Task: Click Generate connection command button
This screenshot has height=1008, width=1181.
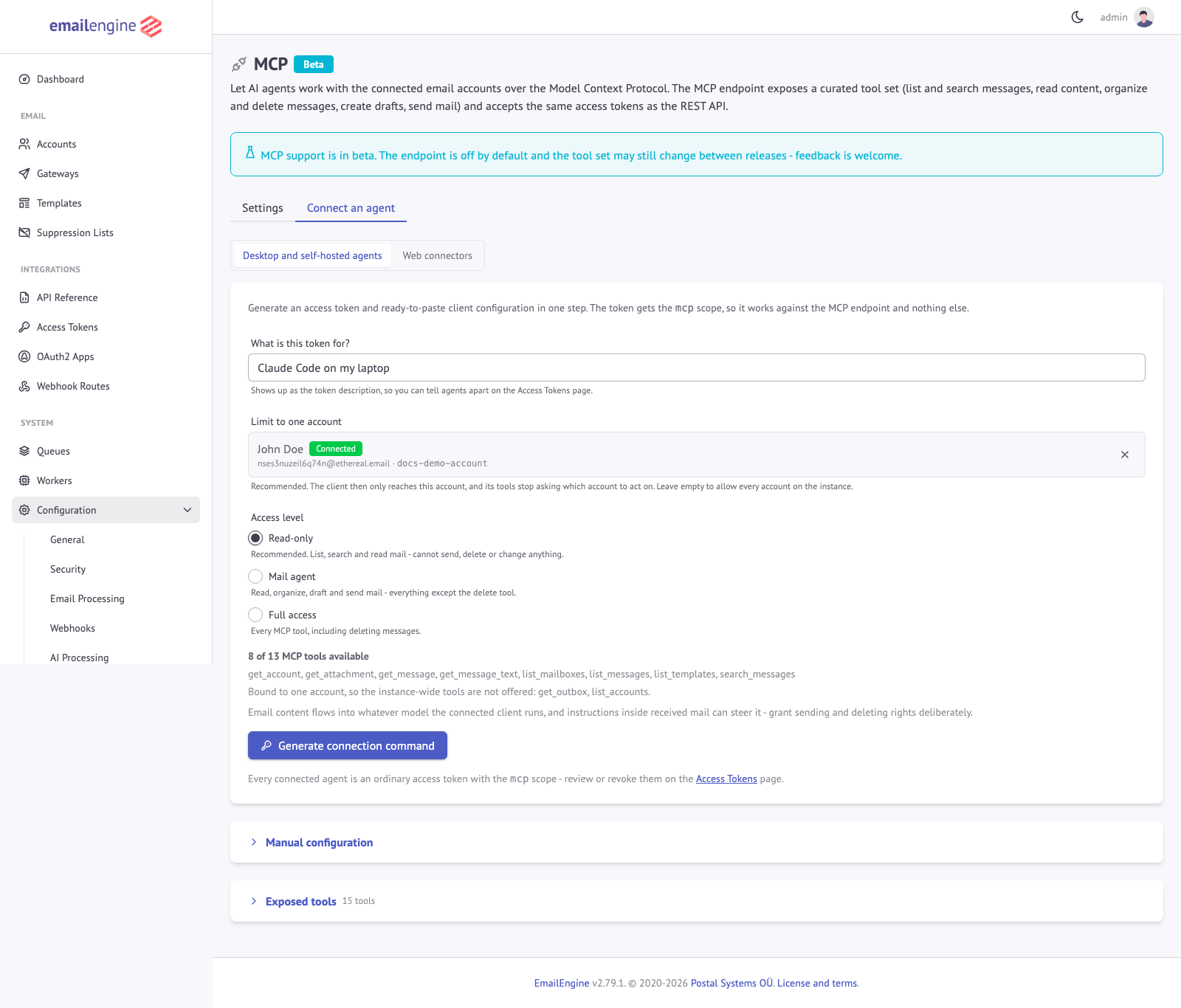Action: (x=348, y=745)
